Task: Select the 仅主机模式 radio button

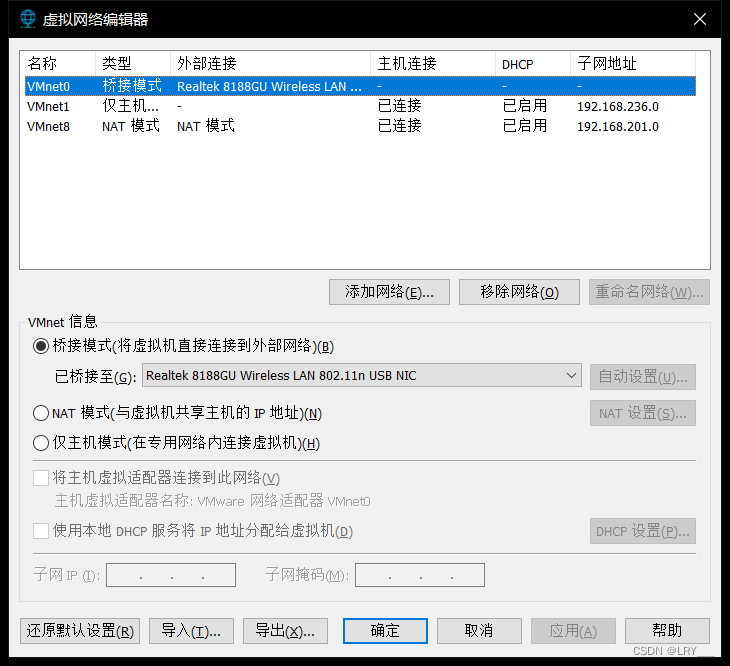Action: [x=41, y=443]
